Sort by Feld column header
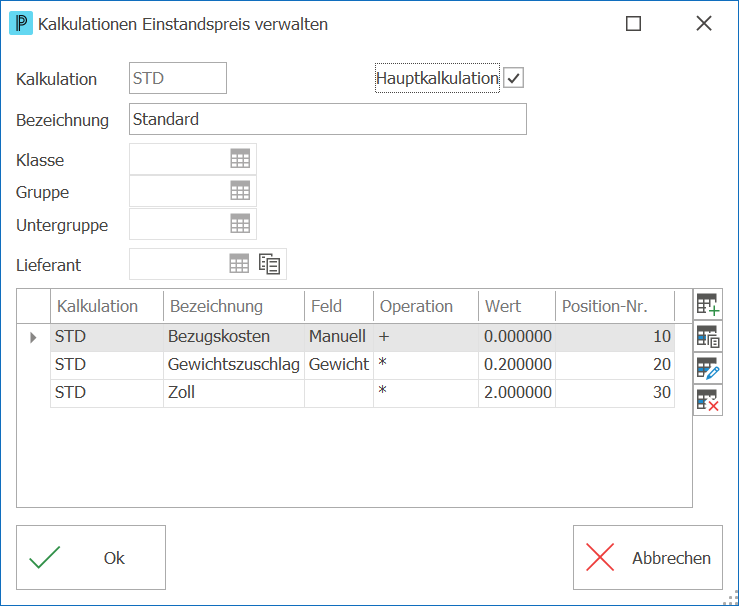 click(339, 306)
